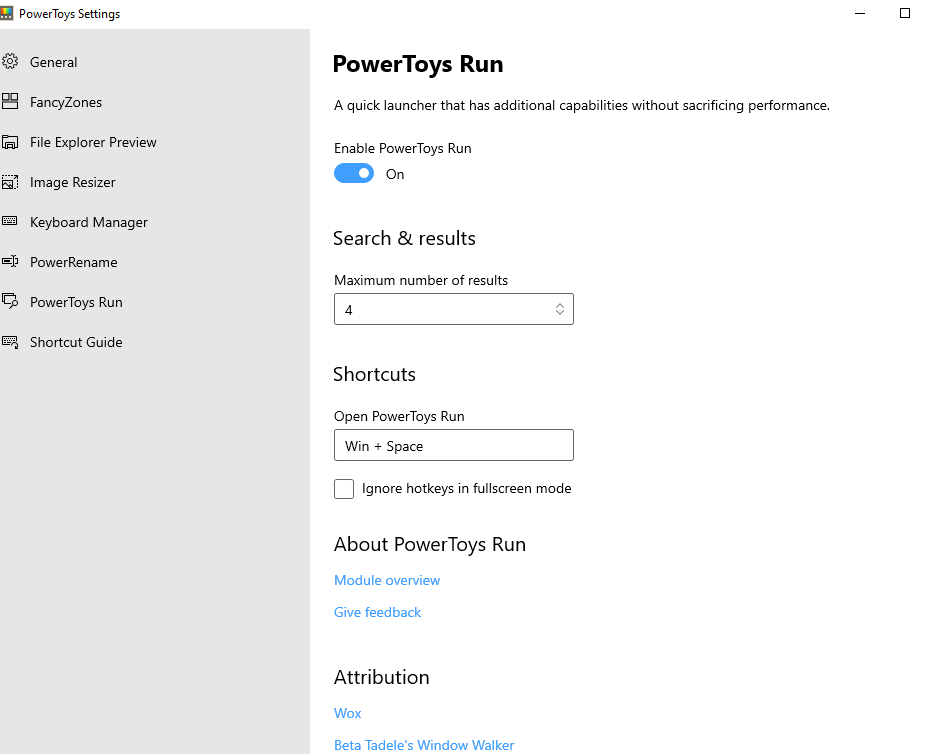Image resolution: width=944 pixels, height=754 pixels.
Task: Click the PowerToys app icon in title bar
Action: [6, 13]
